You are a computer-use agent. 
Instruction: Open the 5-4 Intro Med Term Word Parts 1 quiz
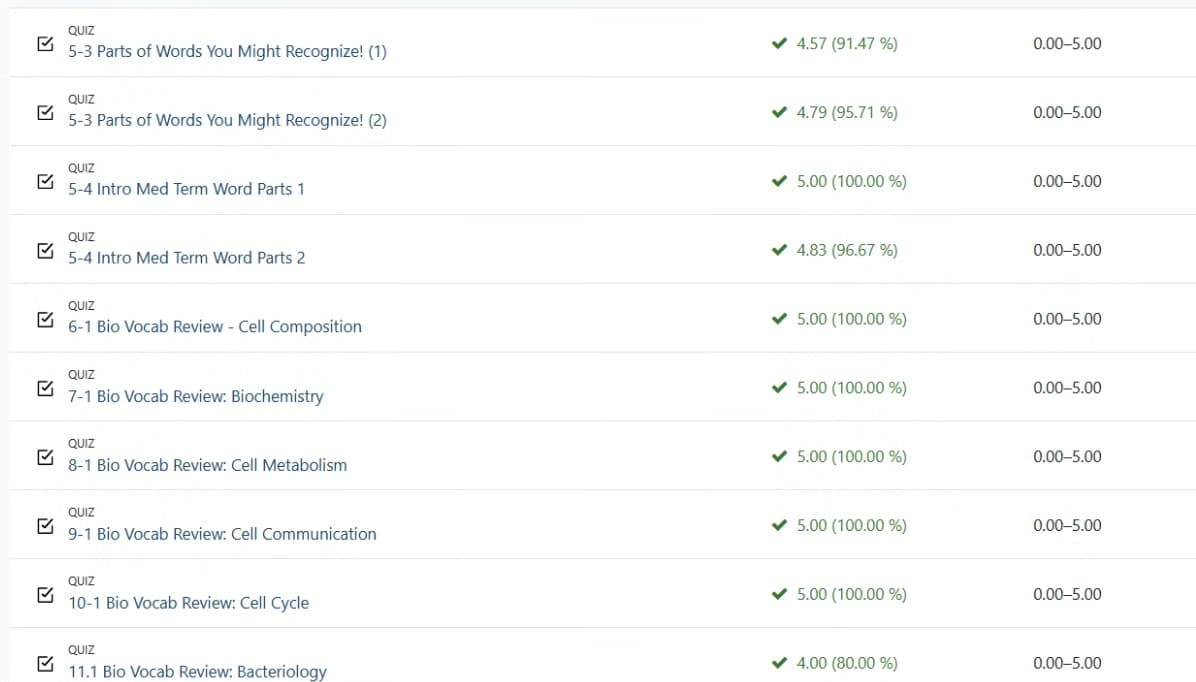click(x=186, y=189)
